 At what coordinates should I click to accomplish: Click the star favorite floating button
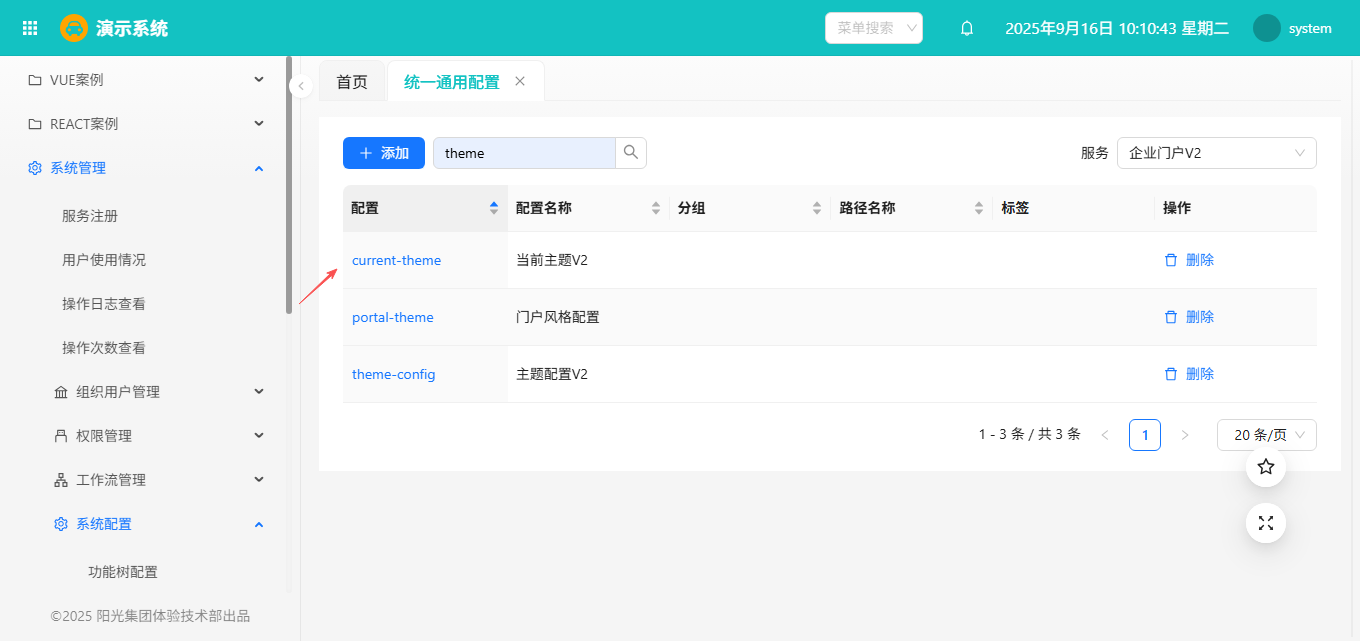click(1265, 467)
